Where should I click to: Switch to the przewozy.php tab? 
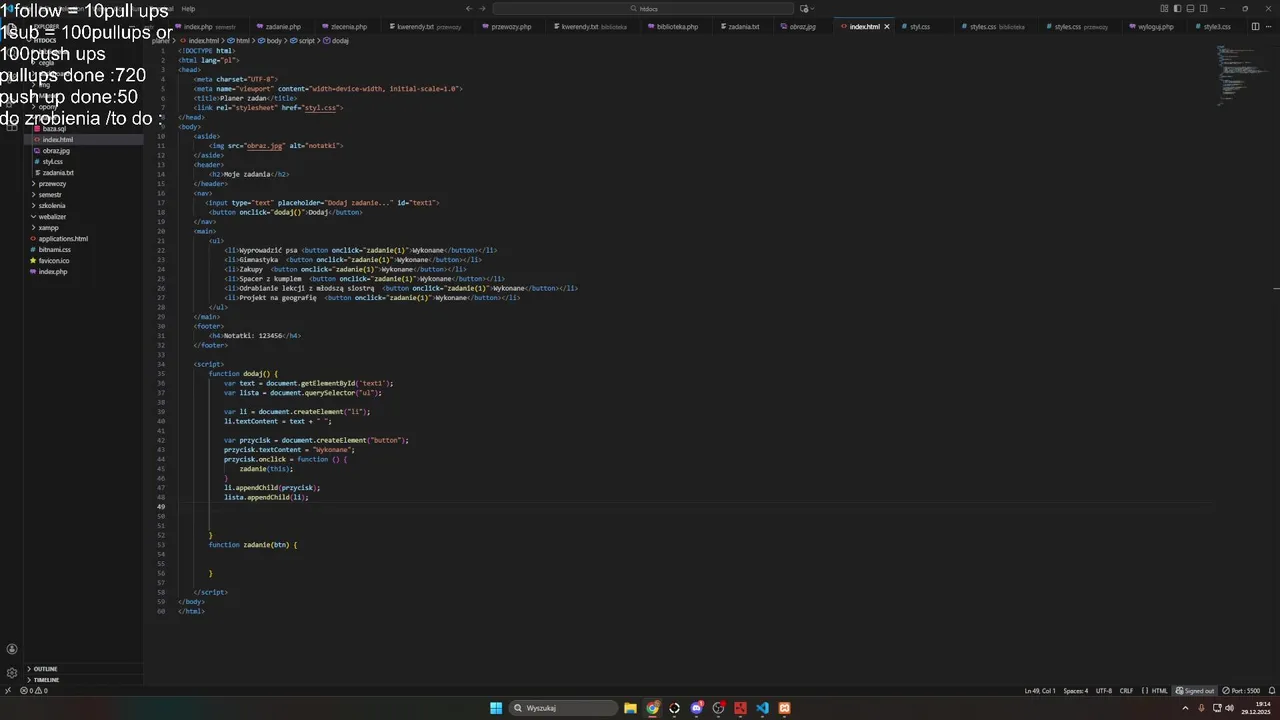click(510, 27)
